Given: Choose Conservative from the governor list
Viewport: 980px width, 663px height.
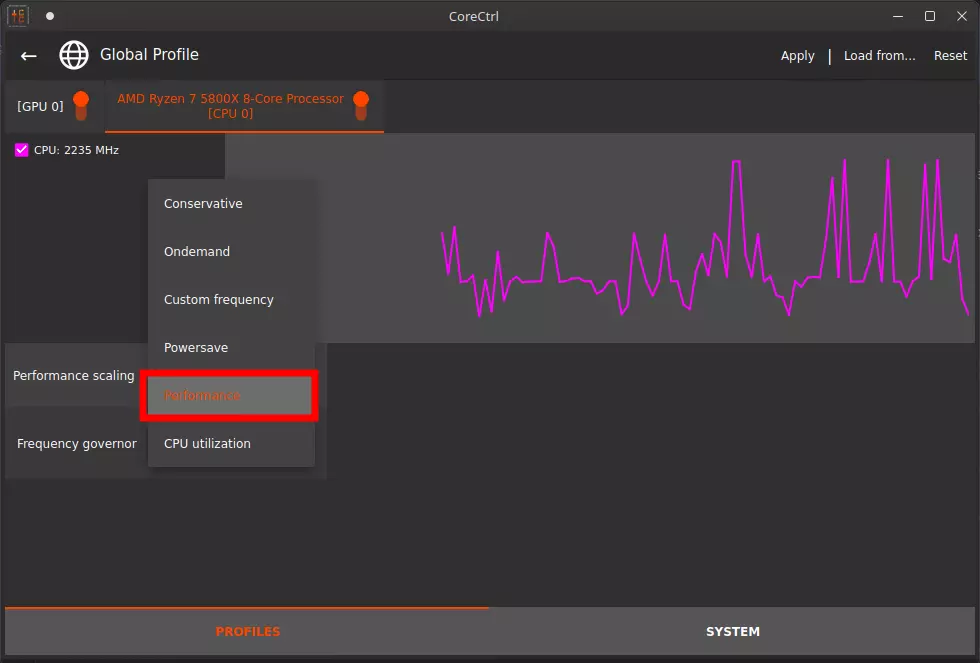Looking at the screenshot, I should (231, 204).
